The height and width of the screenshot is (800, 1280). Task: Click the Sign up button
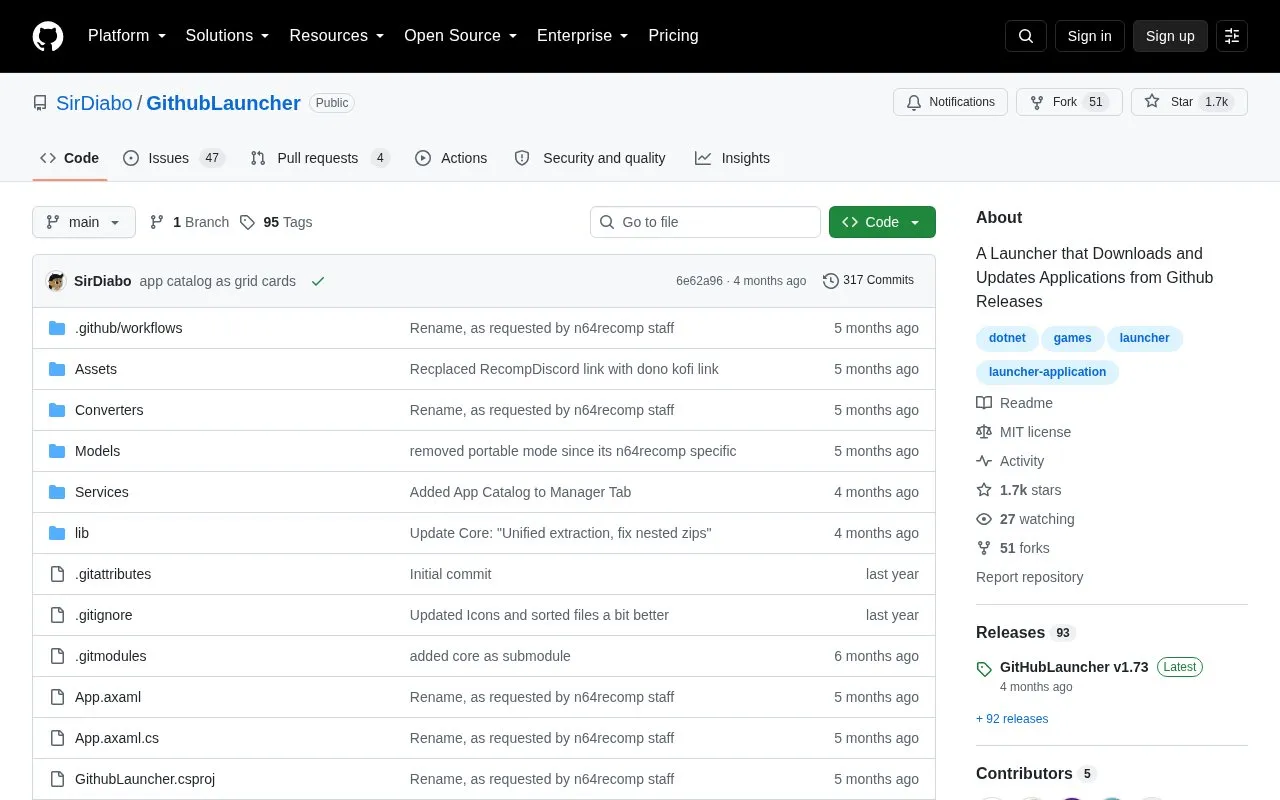coord(1170,36)
